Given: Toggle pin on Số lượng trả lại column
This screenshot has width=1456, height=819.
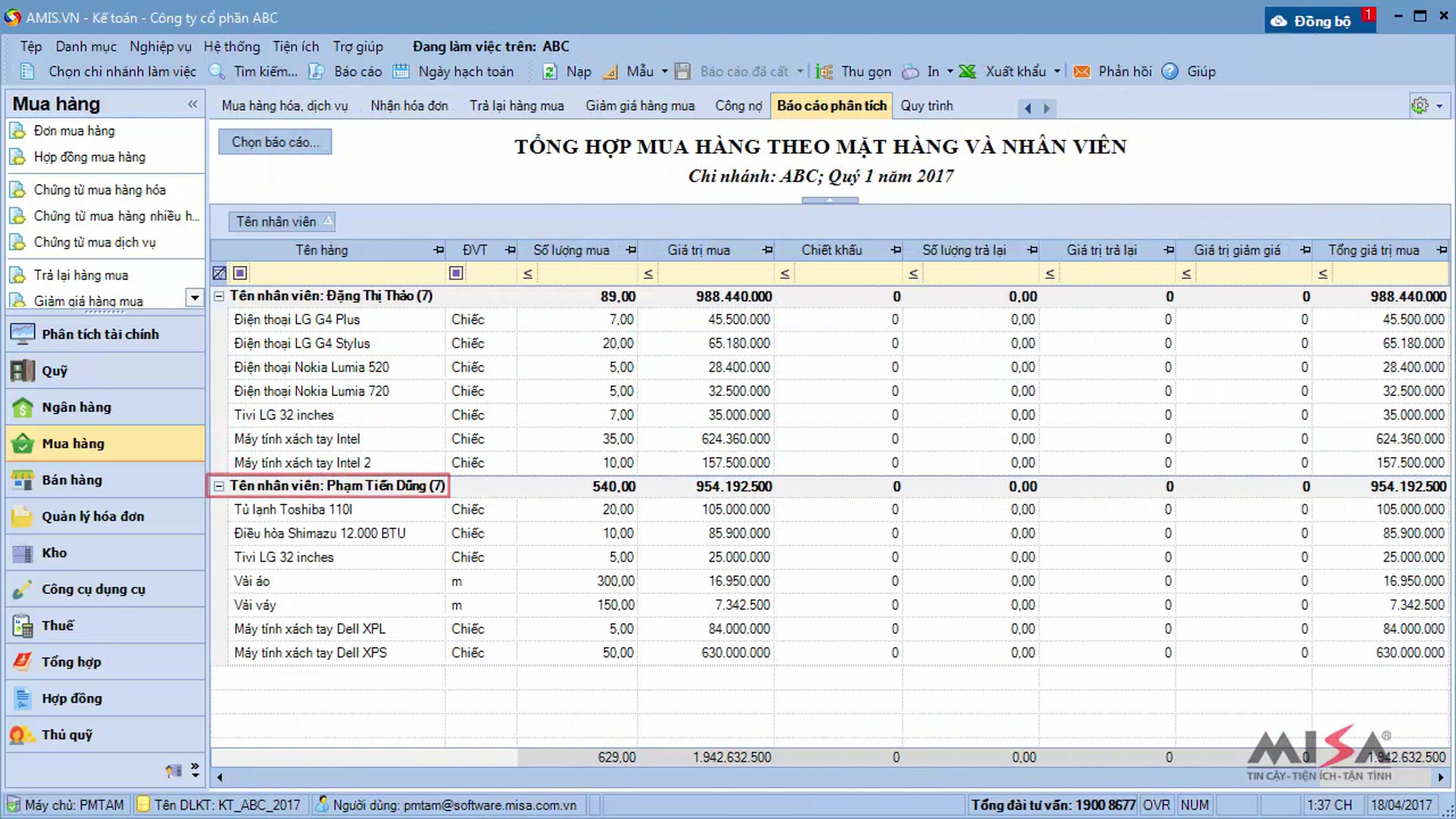Looking at the screenshot, I should (x=1032, y=250).
